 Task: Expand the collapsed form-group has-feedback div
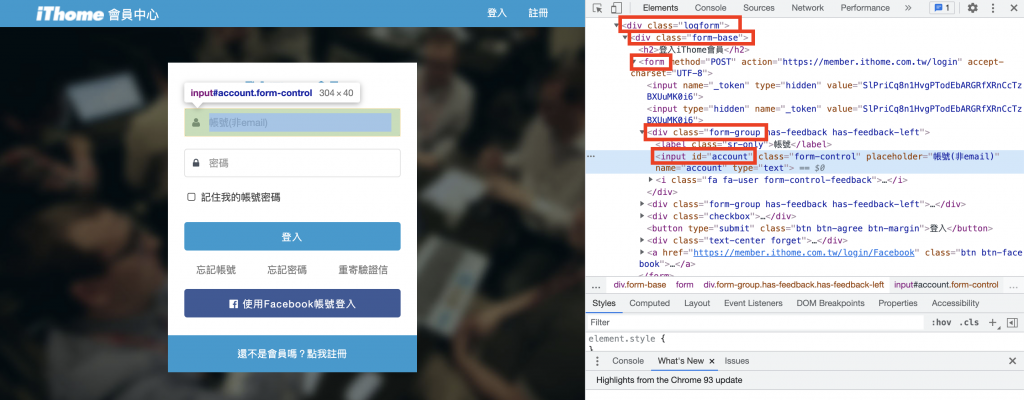tap(642, 204)
